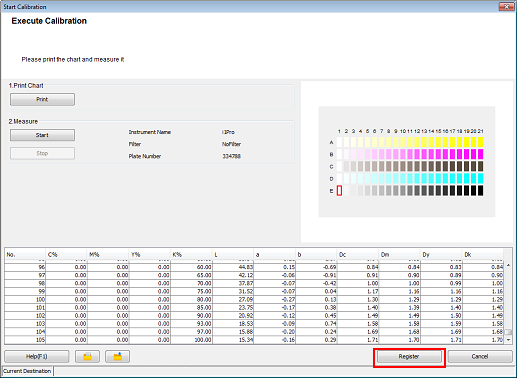Click the full yellow patch A21
Viewport: 517px width, 378px height.
coord(480,142)
